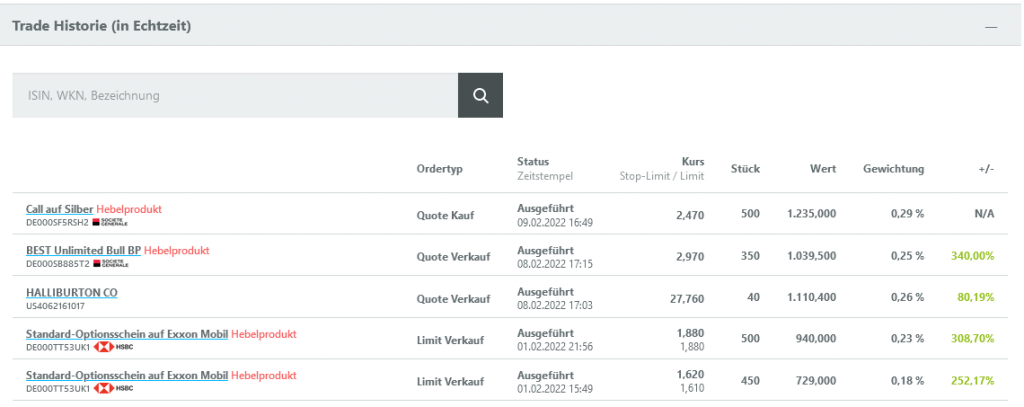
Task: Open first Standard-Optionsschein auf Exxon Mobil link
Action: [127, 334]
